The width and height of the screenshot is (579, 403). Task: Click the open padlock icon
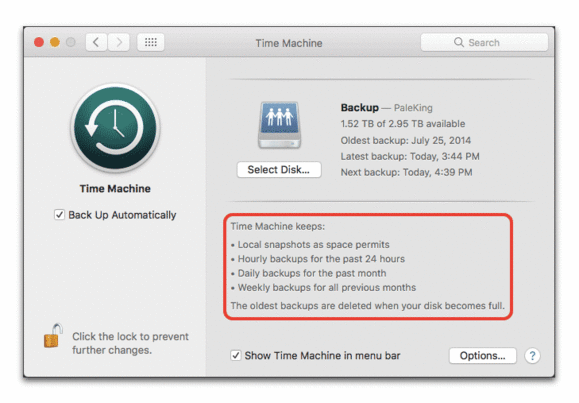[x=53, y=336]
